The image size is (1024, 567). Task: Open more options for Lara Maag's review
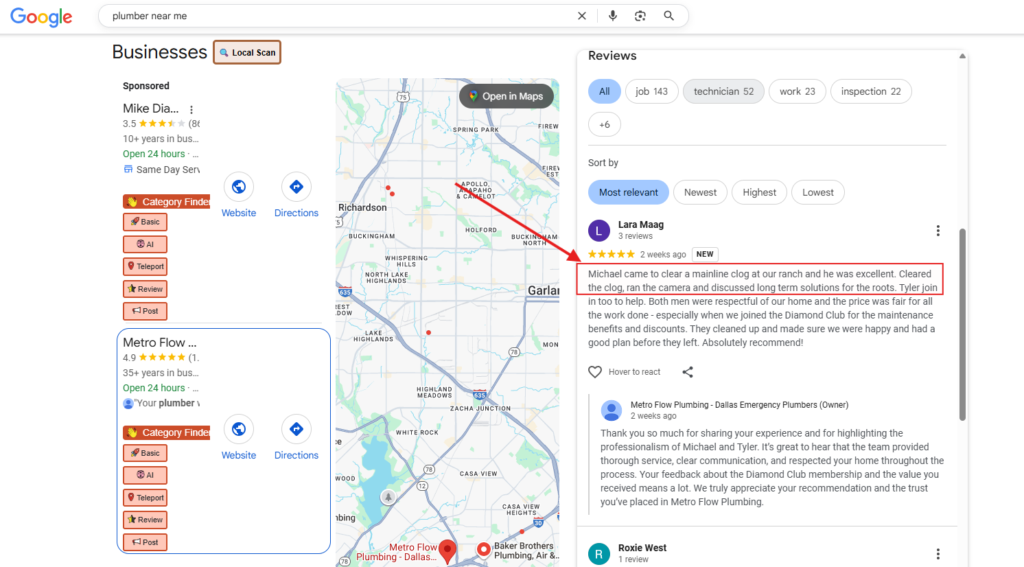pyautogui.click(x=938, y=231)
